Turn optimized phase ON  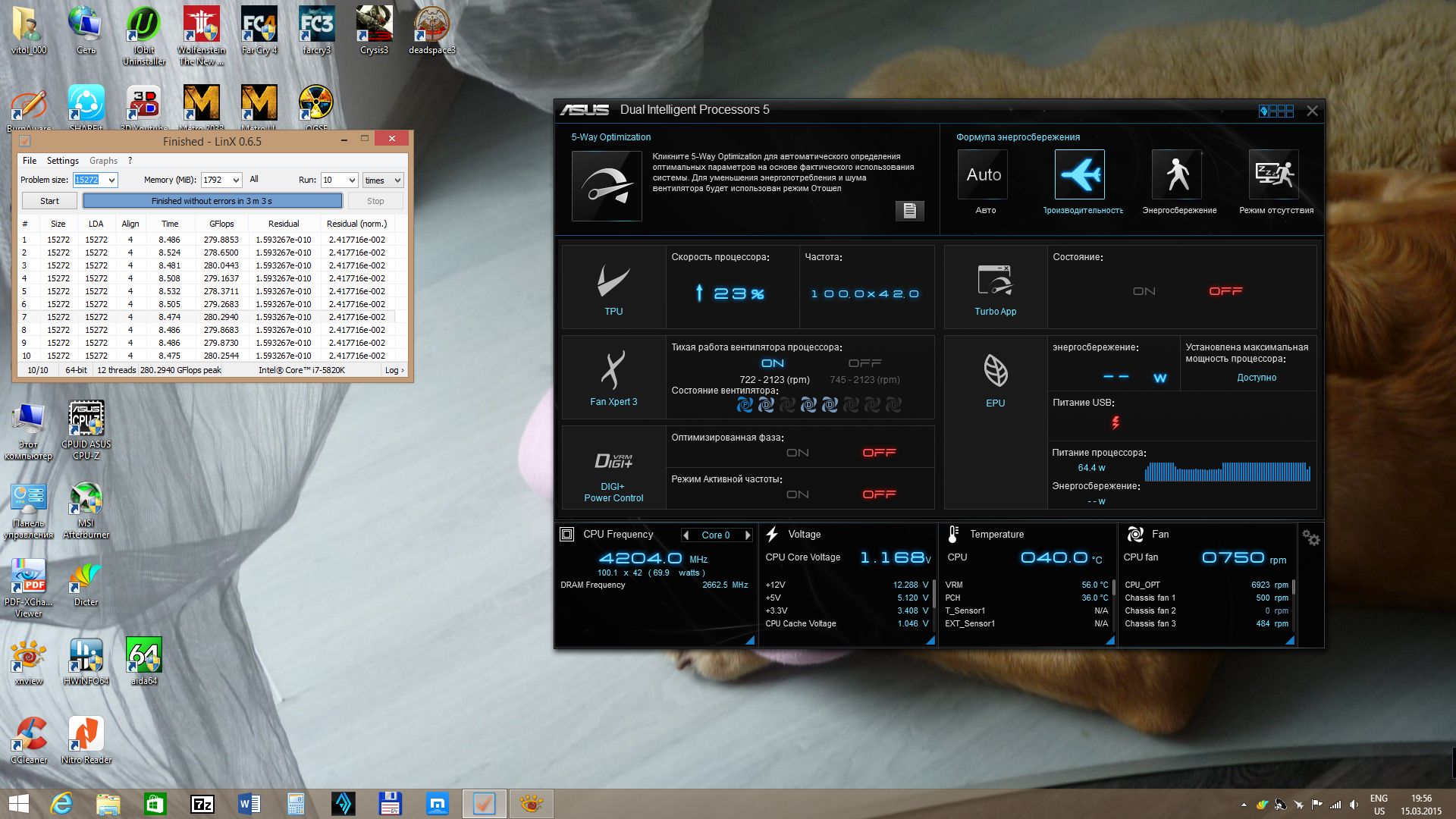coord(797,453)
